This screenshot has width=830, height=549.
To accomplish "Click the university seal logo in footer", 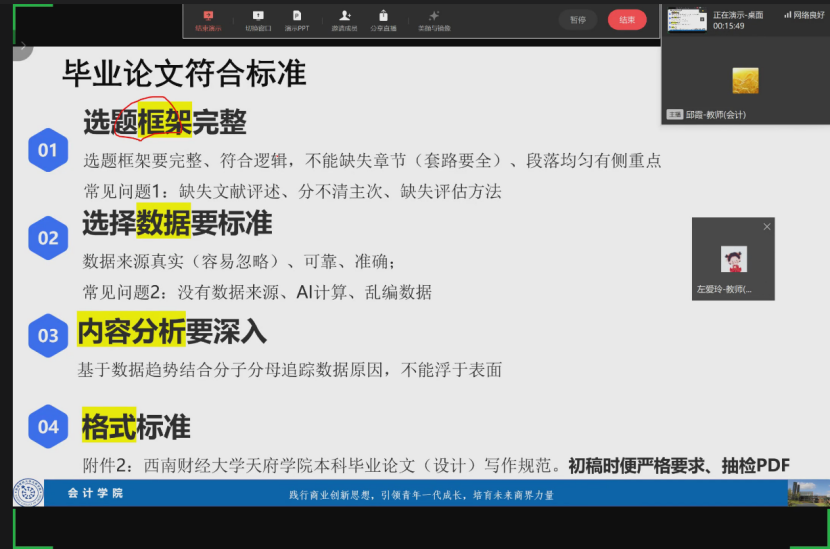I will 28,492.
